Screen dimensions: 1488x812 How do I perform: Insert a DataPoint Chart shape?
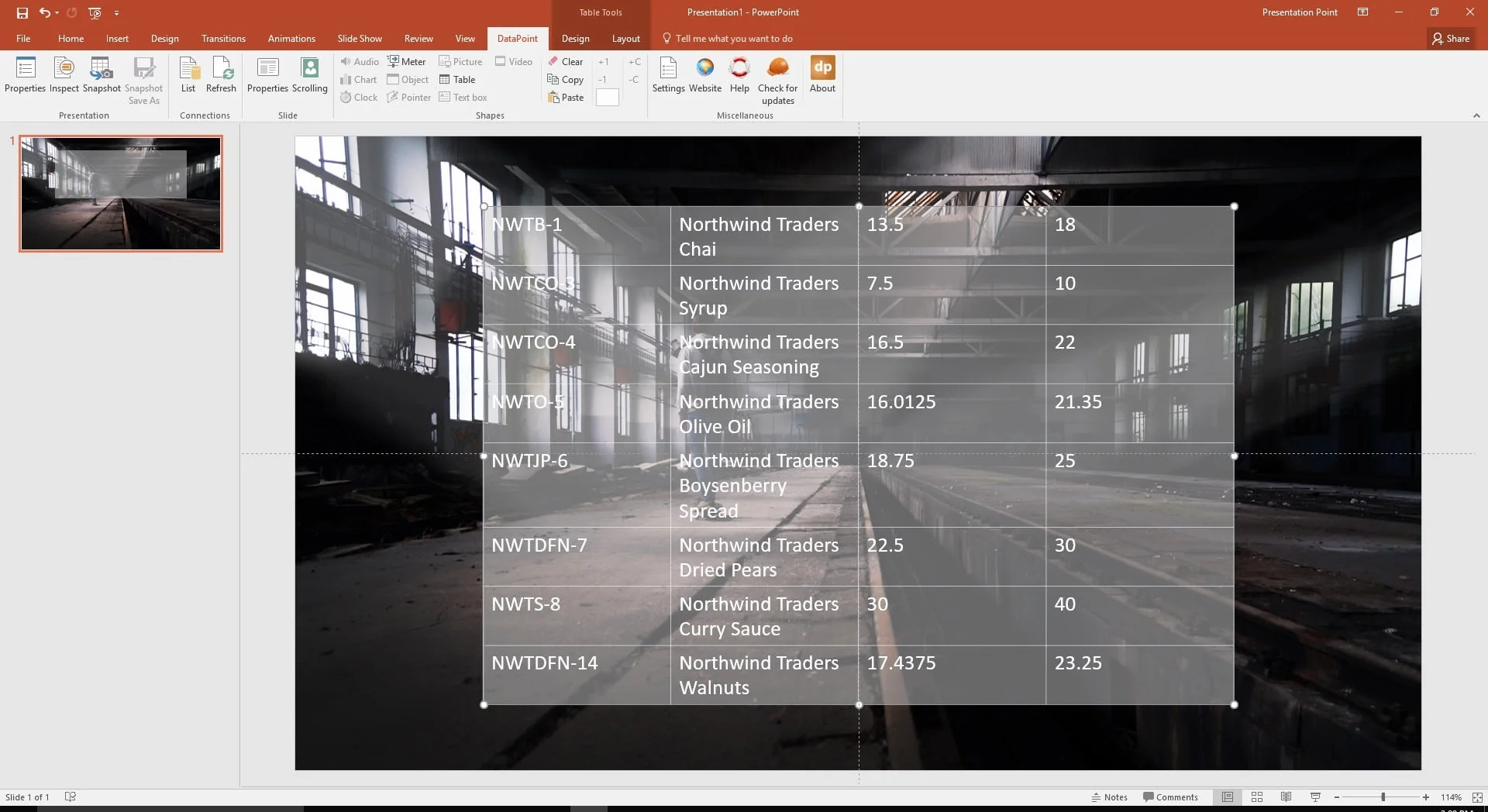coord(359,79)
